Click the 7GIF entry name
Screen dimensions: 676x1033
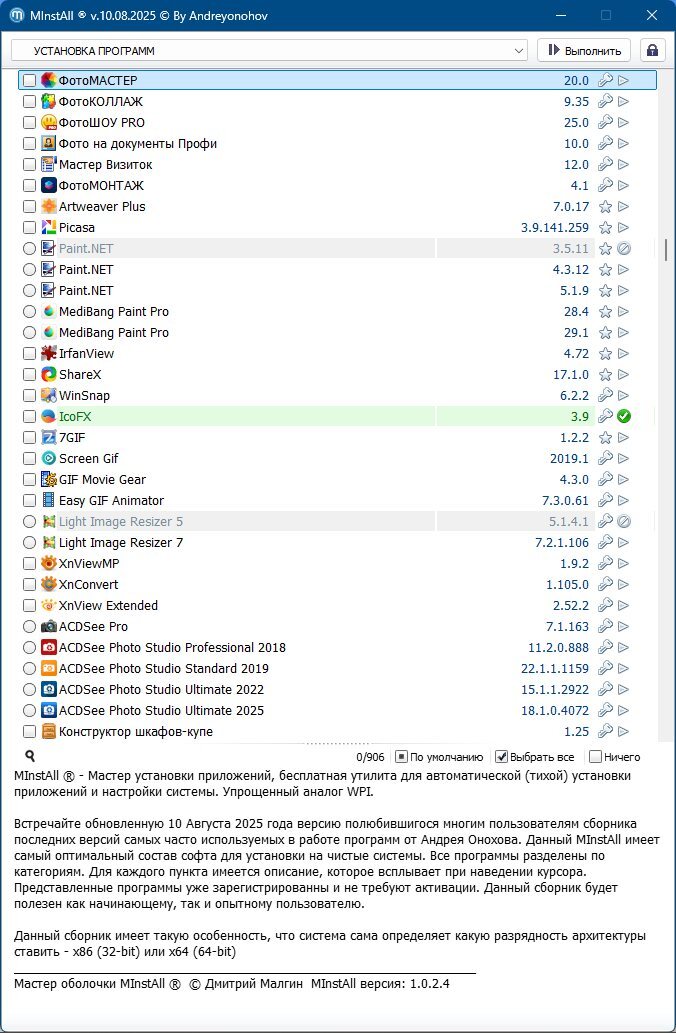coord(72,438)
